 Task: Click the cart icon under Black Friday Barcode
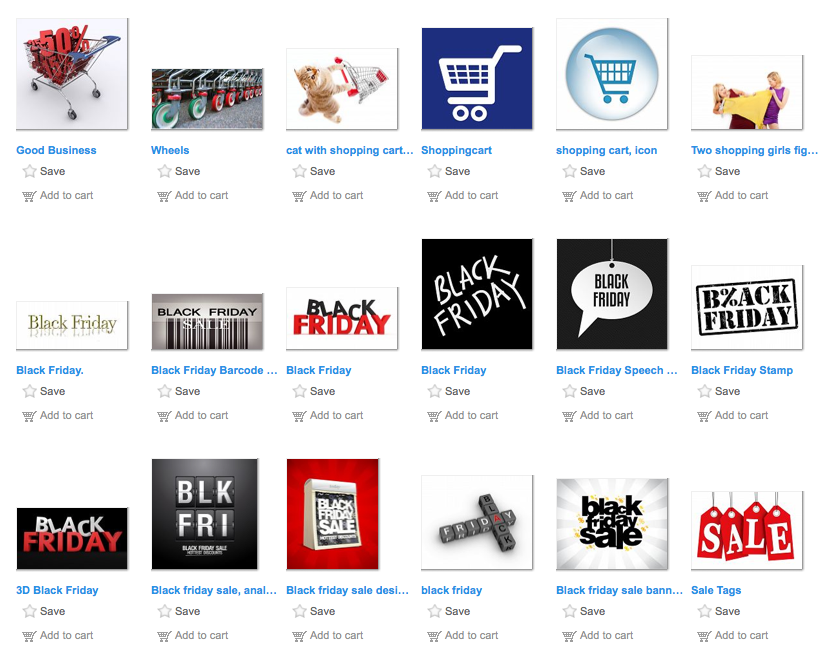point(164,416)
